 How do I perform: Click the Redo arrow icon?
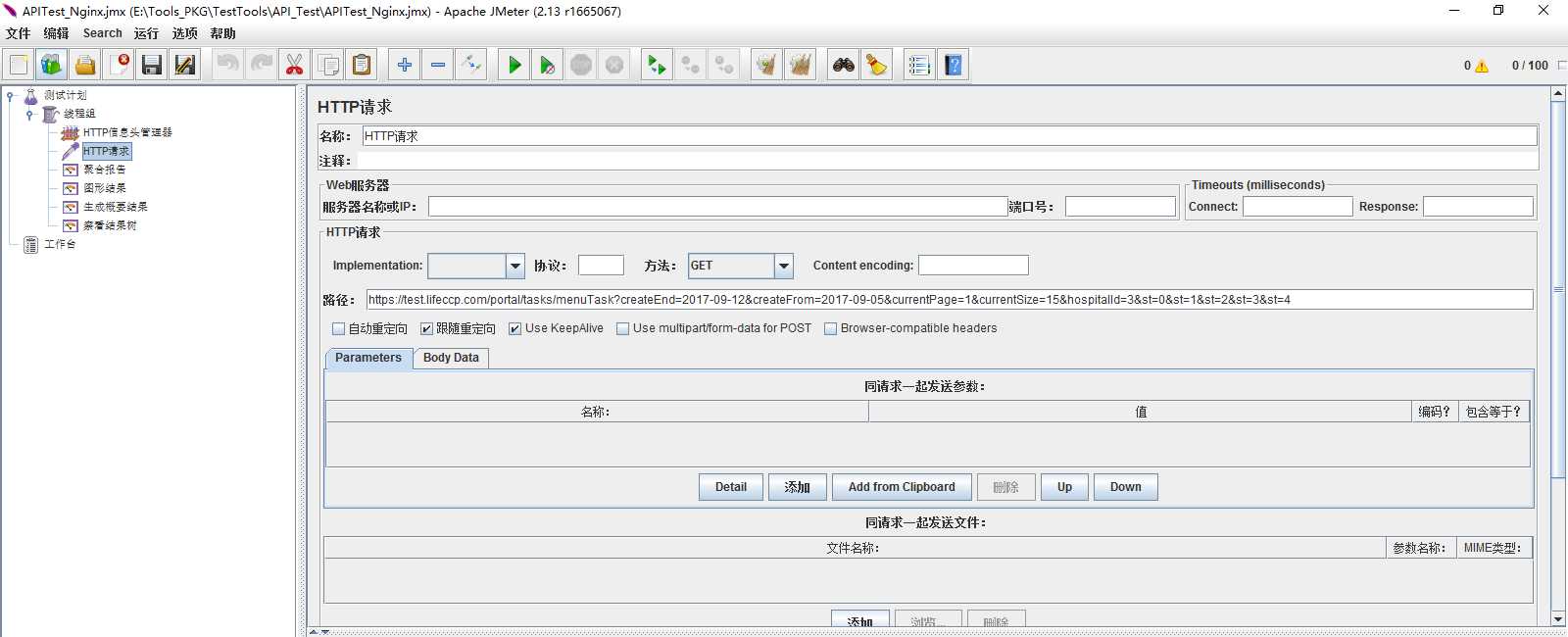point(262,65)
